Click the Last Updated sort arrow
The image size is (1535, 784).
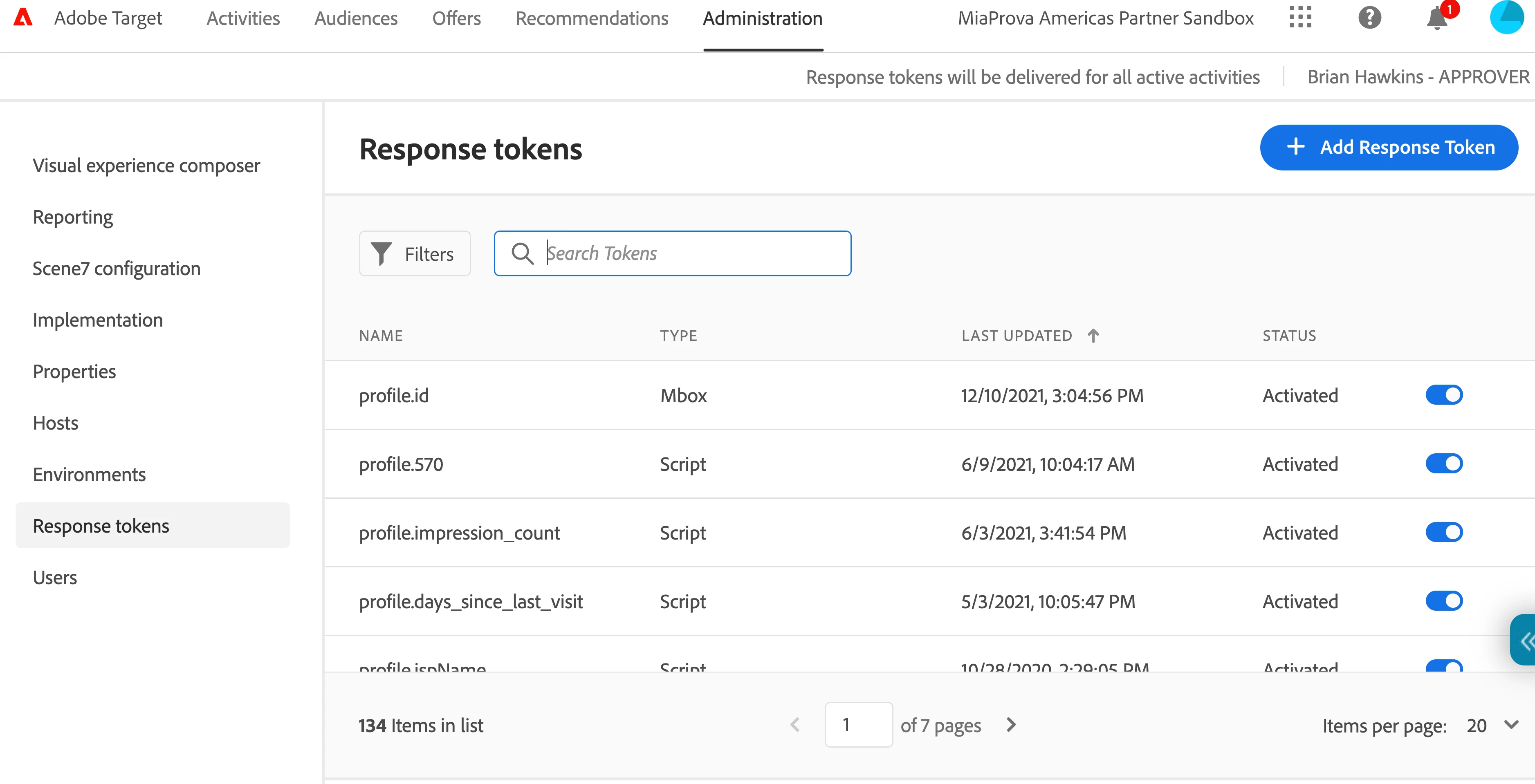[1093, 336]
